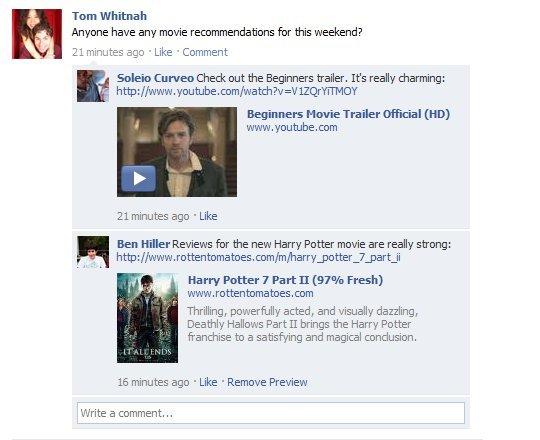This screenshot has width=540, height=440.
Task: Open Ben Hiller's profile name link
Action: pos(143,244)
